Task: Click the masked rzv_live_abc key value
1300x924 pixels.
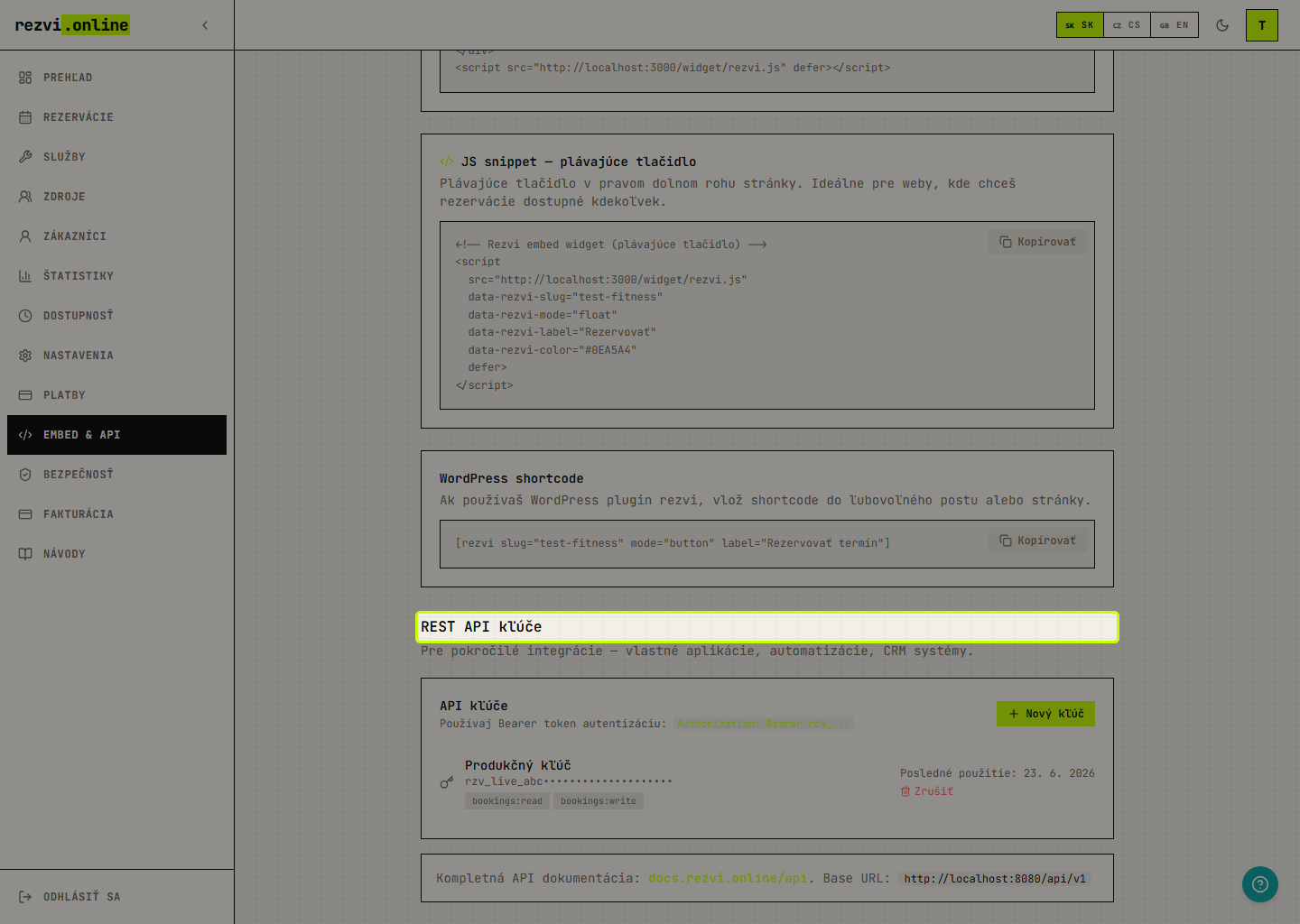Action: tap(569, 781)
